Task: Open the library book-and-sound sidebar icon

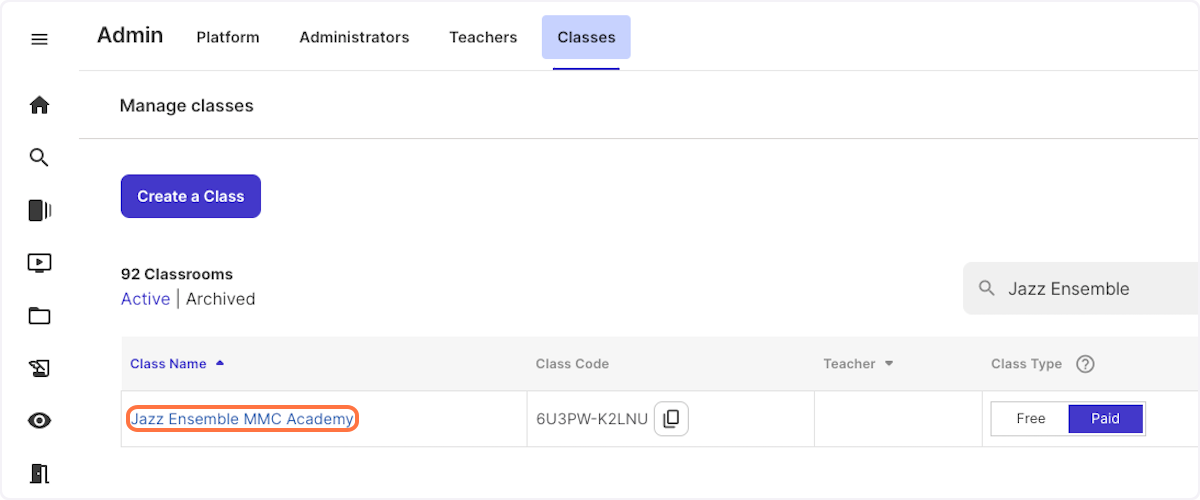Action: (39, 210)
